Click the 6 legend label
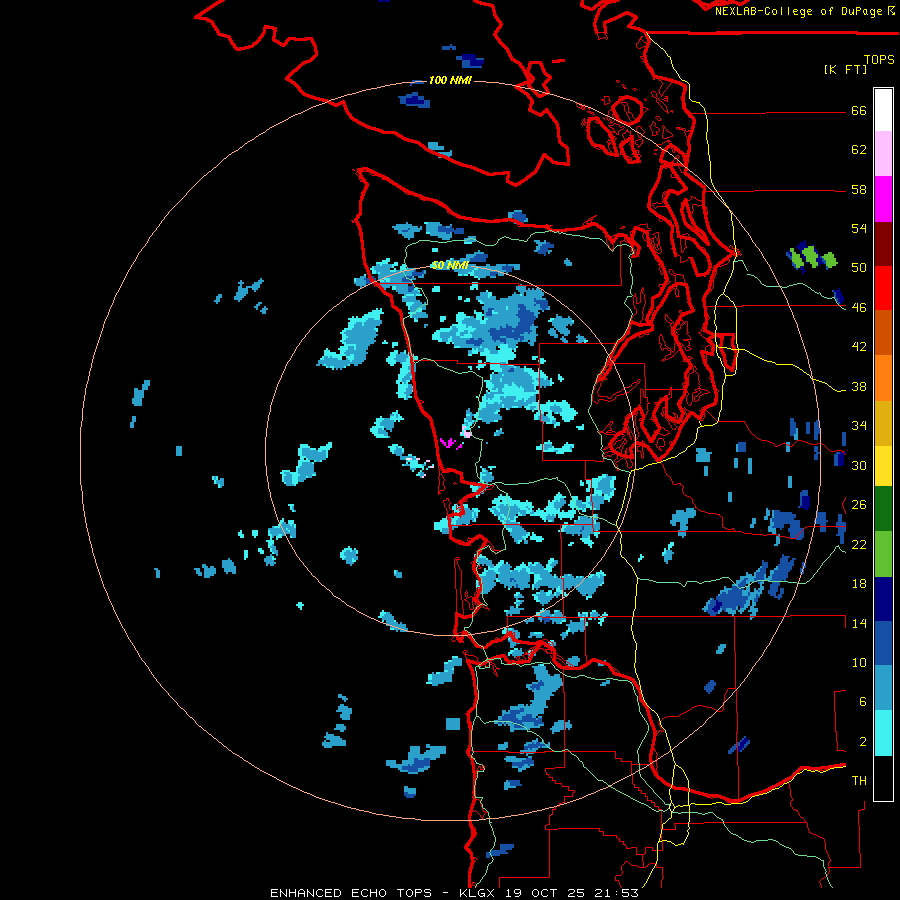Viewport: 900px width, 900px height. [863, 701]
